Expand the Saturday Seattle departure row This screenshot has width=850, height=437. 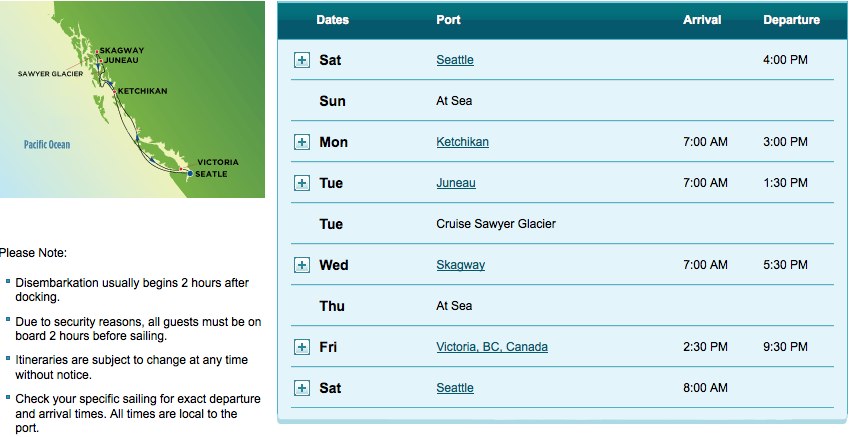coord(302,60)
